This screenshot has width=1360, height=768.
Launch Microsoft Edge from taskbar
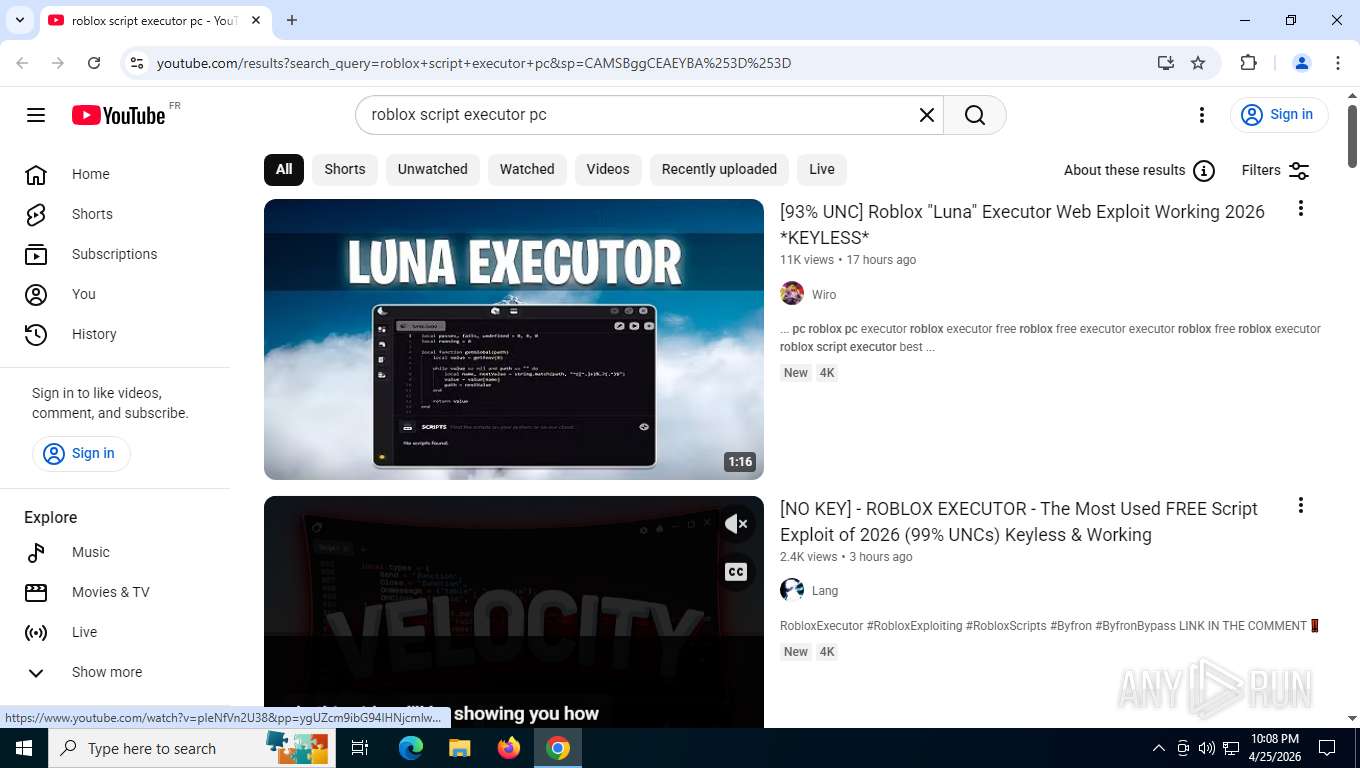click(x=411, y=748)
